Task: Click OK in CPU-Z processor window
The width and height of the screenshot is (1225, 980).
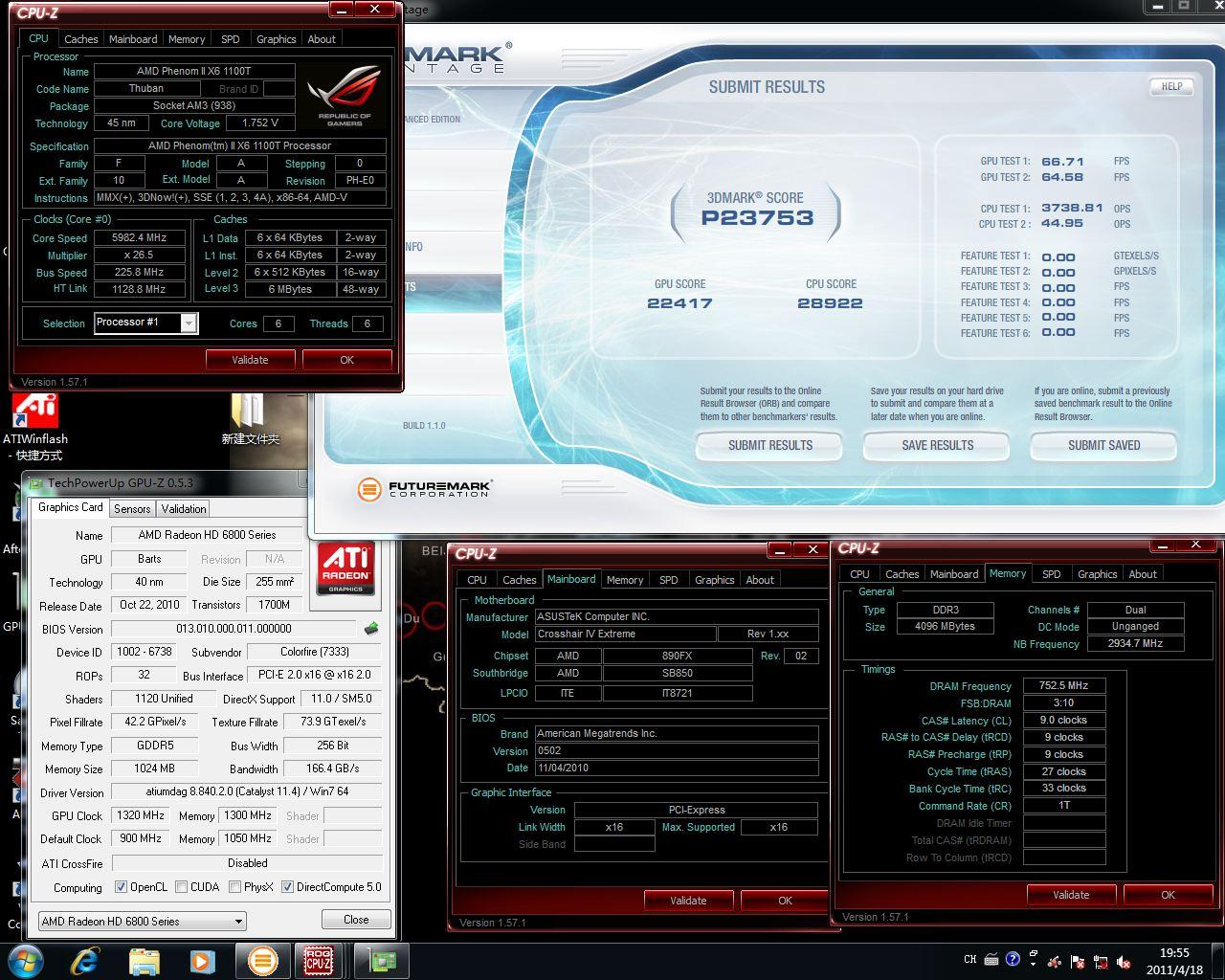Action: [346, 360]
